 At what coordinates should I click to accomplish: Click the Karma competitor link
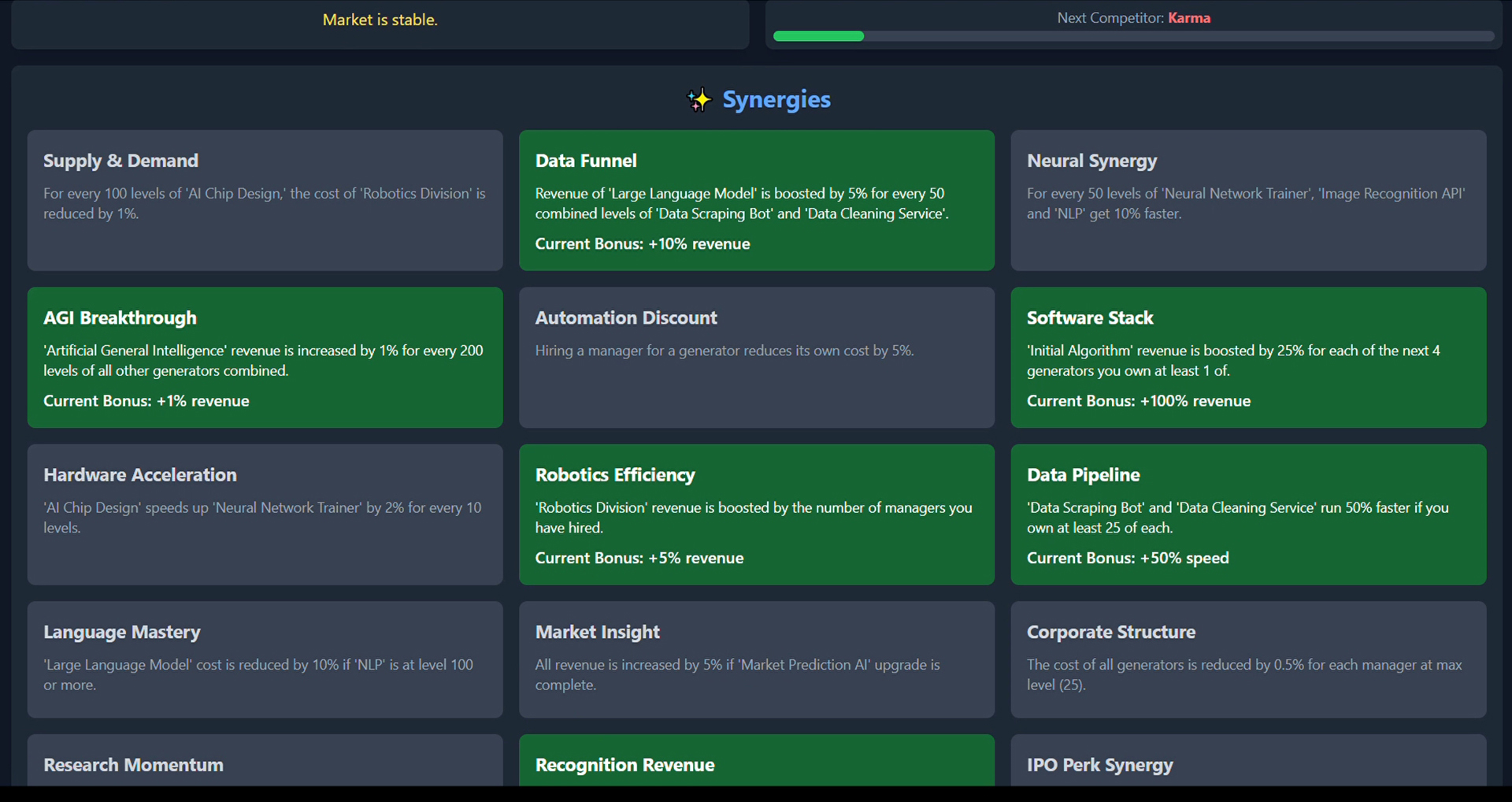(1189, 17)
